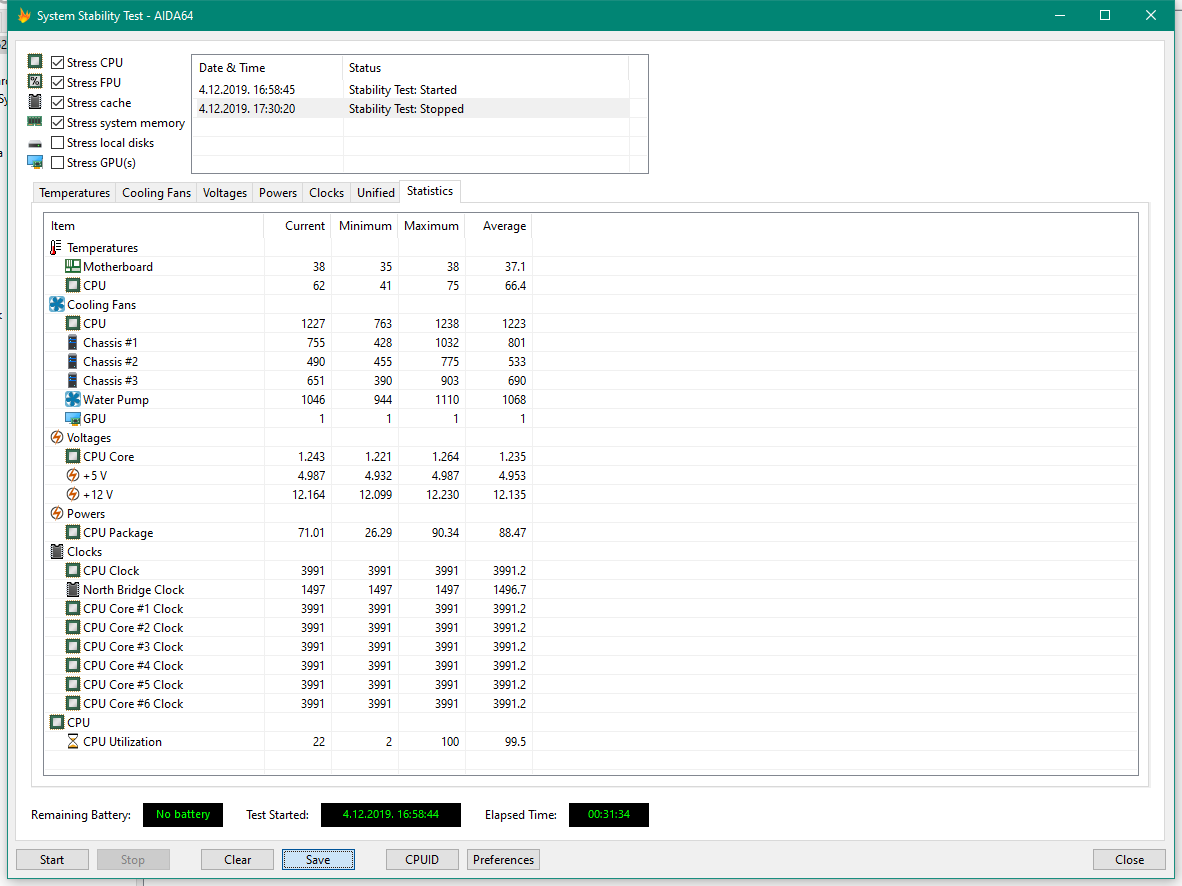
Task: Click the GPU fan monitor icon
Action: tap(73, 419)
